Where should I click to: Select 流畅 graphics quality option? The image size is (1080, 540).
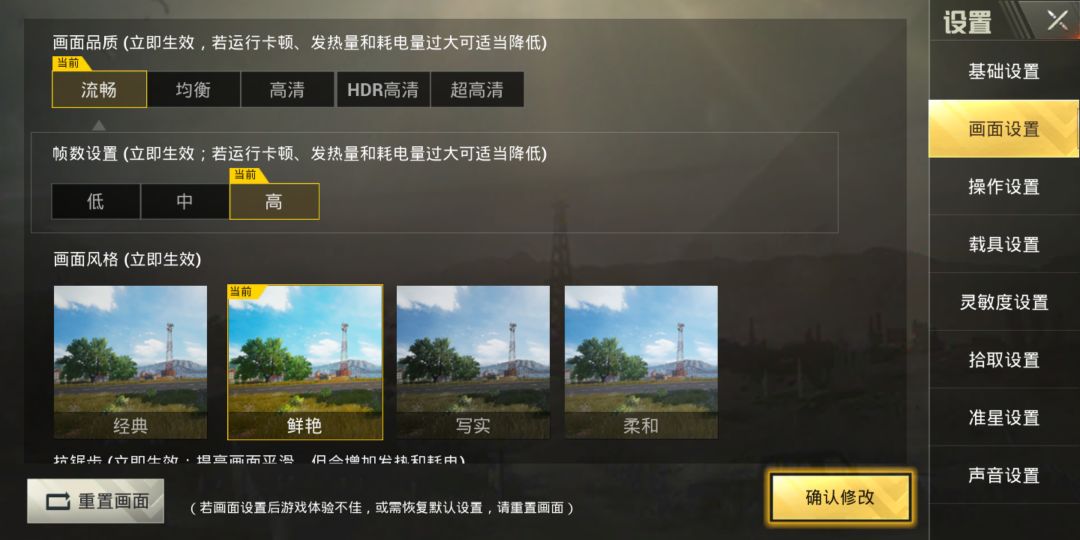[99, 90]
